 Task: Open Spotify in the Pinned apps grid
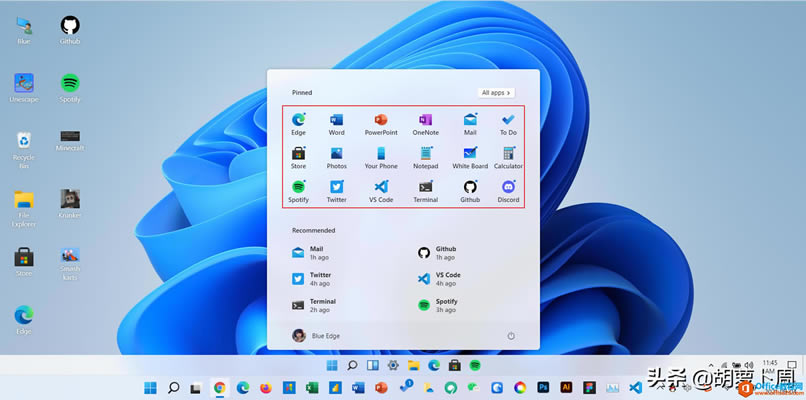[298, 192]
